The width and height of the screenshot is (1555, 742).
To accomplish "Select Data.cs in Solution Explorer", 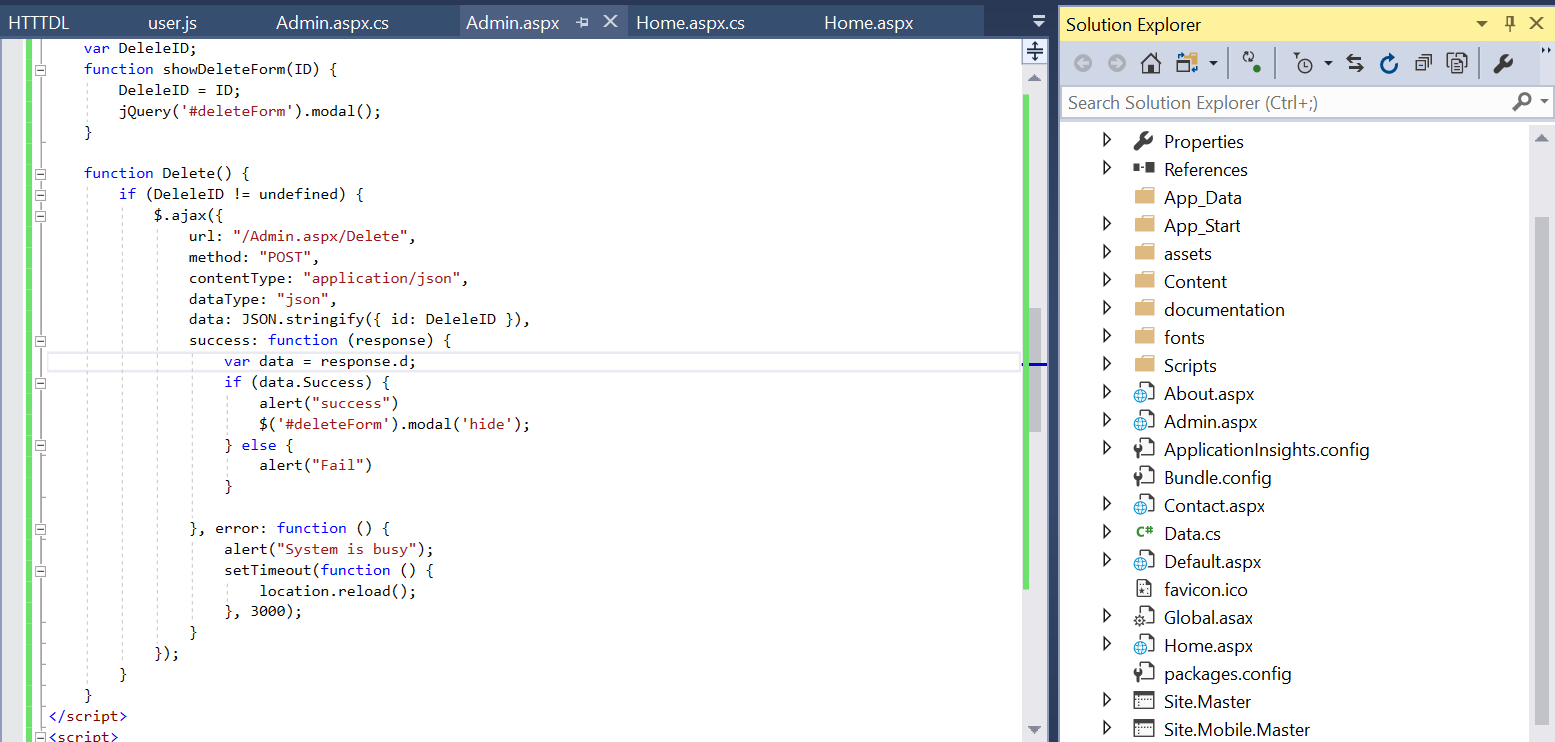I will point(1192,534).
